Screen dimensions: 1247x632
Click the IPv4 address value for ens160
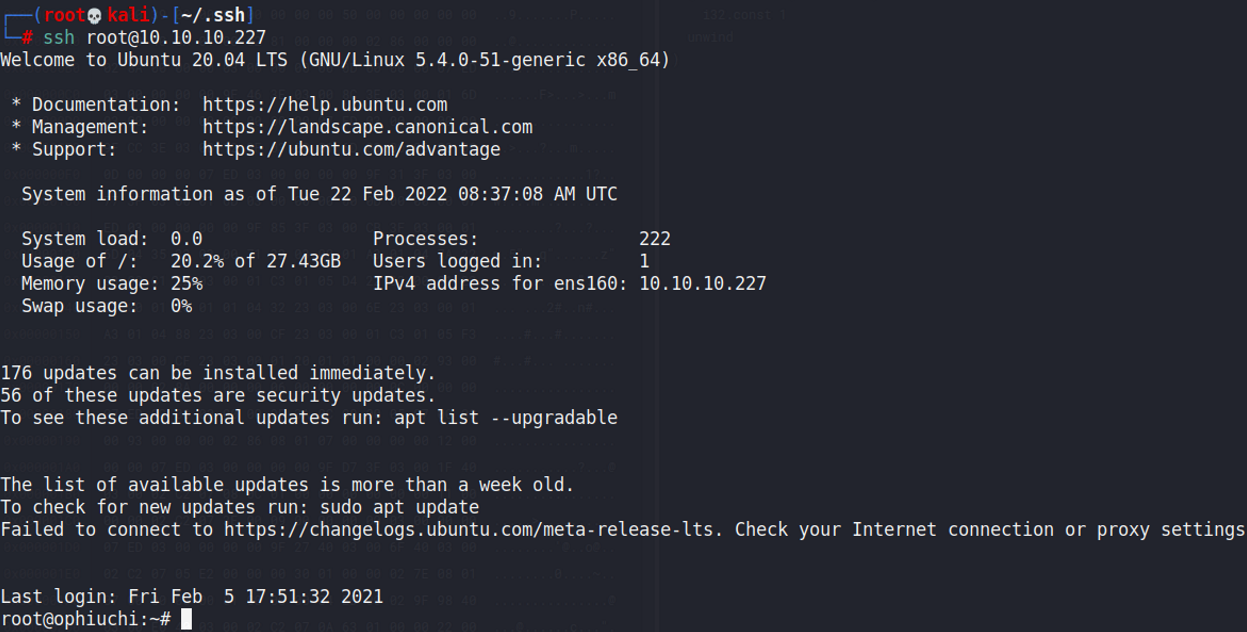pos(702,283)
